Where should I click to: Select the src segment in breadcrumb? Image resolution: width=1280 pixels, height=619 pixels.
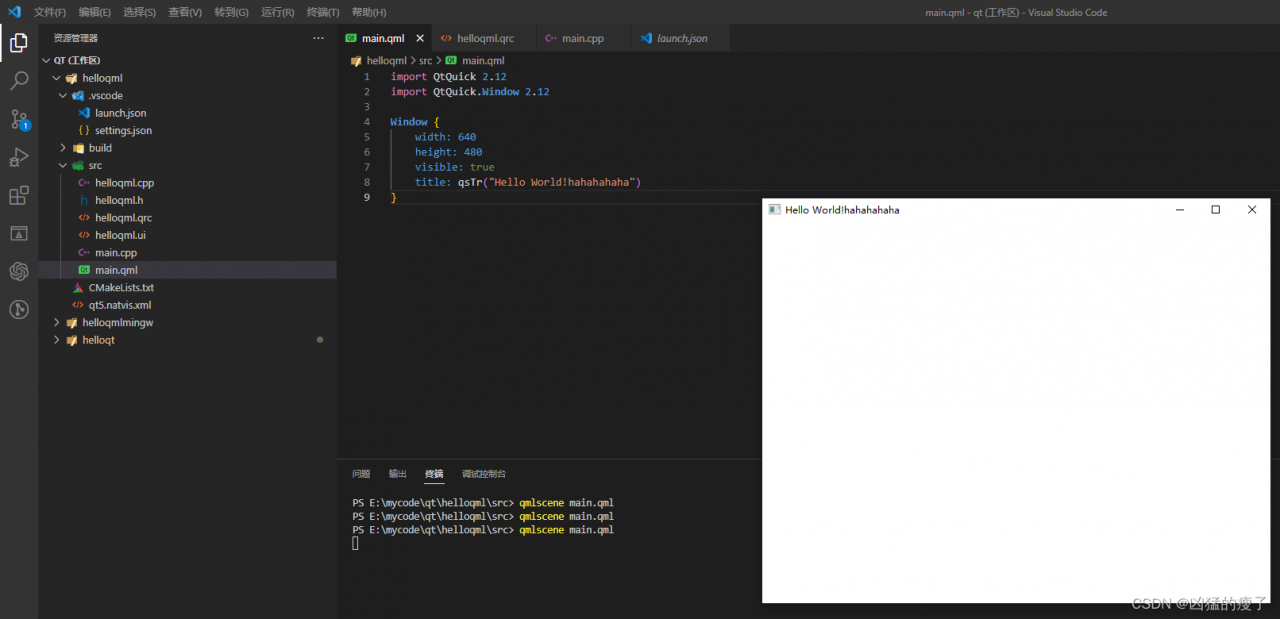[426, 61]
